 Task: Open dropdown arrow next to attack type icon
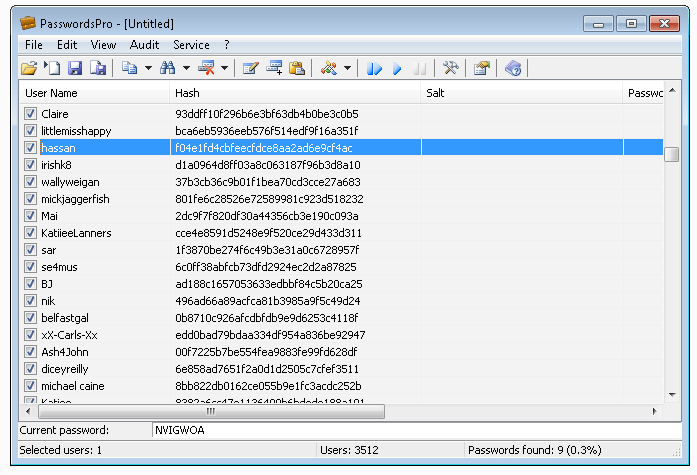(x=348, y=68)
